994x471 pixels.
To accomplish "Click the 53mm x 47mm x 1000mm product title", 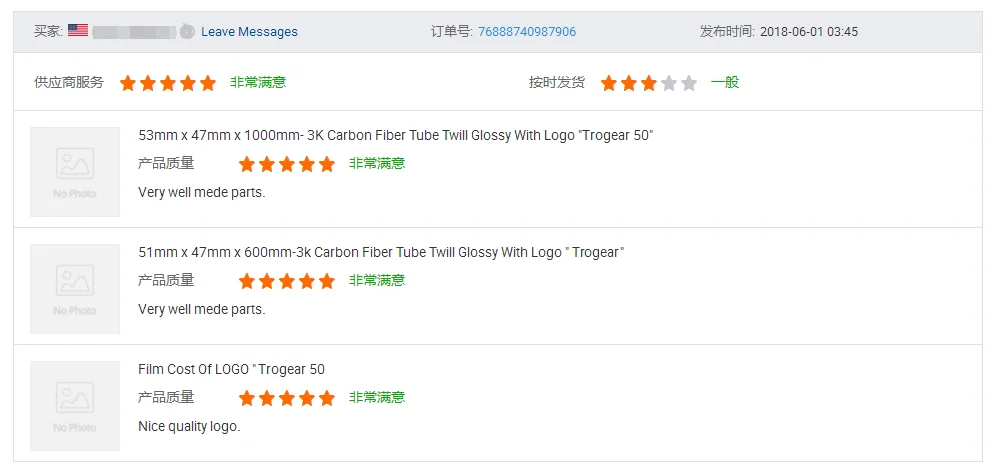I will coord(395,135).
